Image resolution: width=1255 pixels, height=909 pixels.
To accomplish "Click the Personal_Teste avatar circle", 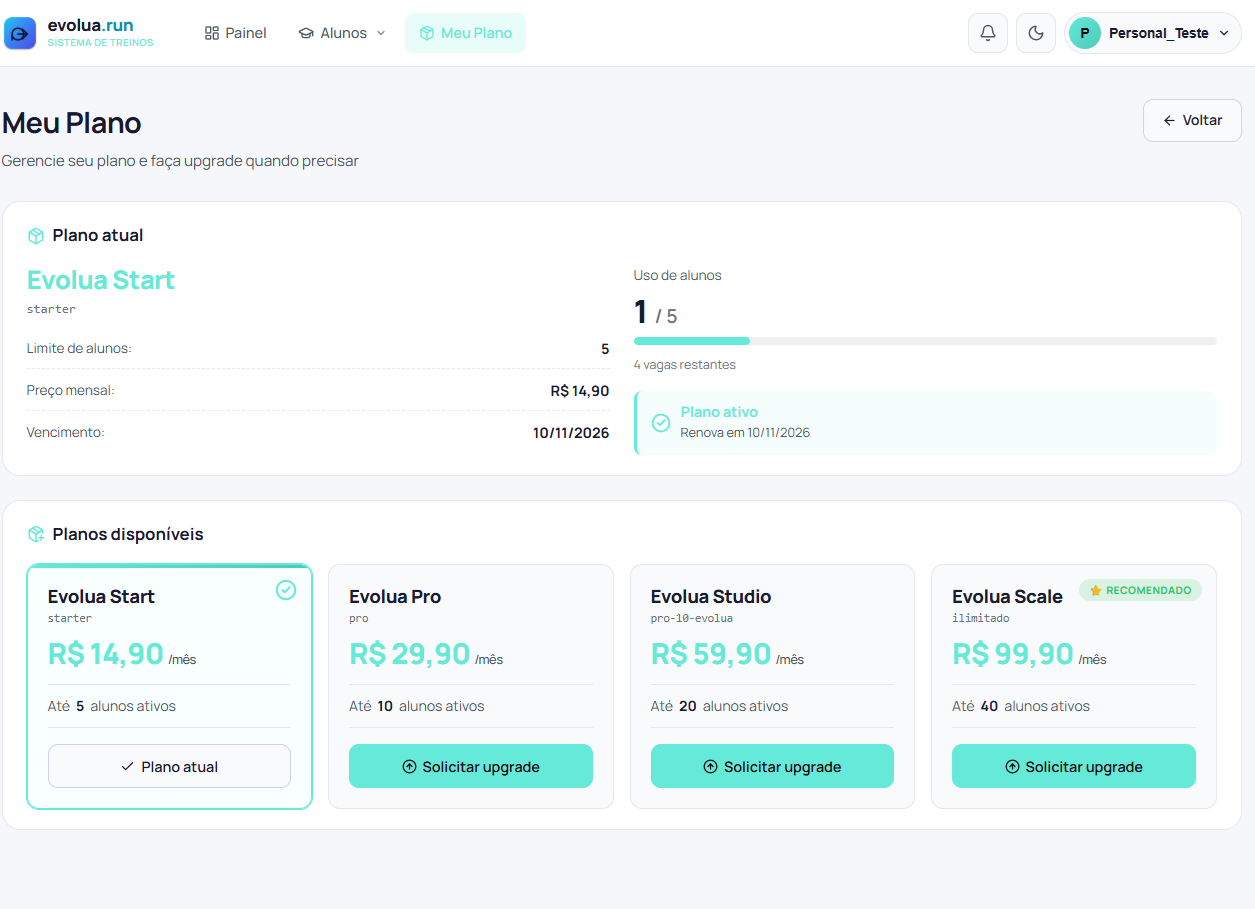I will [x=1085, y=33].
